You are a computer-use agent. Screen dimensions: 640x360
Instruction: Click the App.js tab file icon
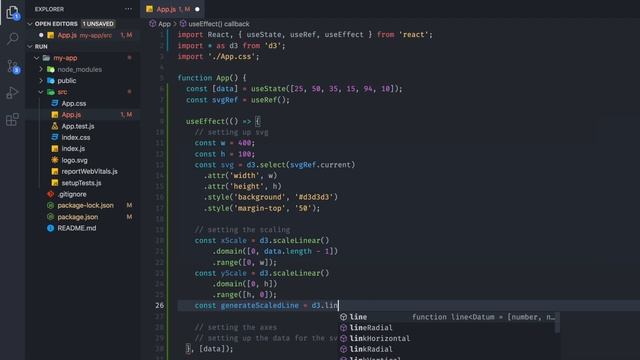click(x=149, y=9)
